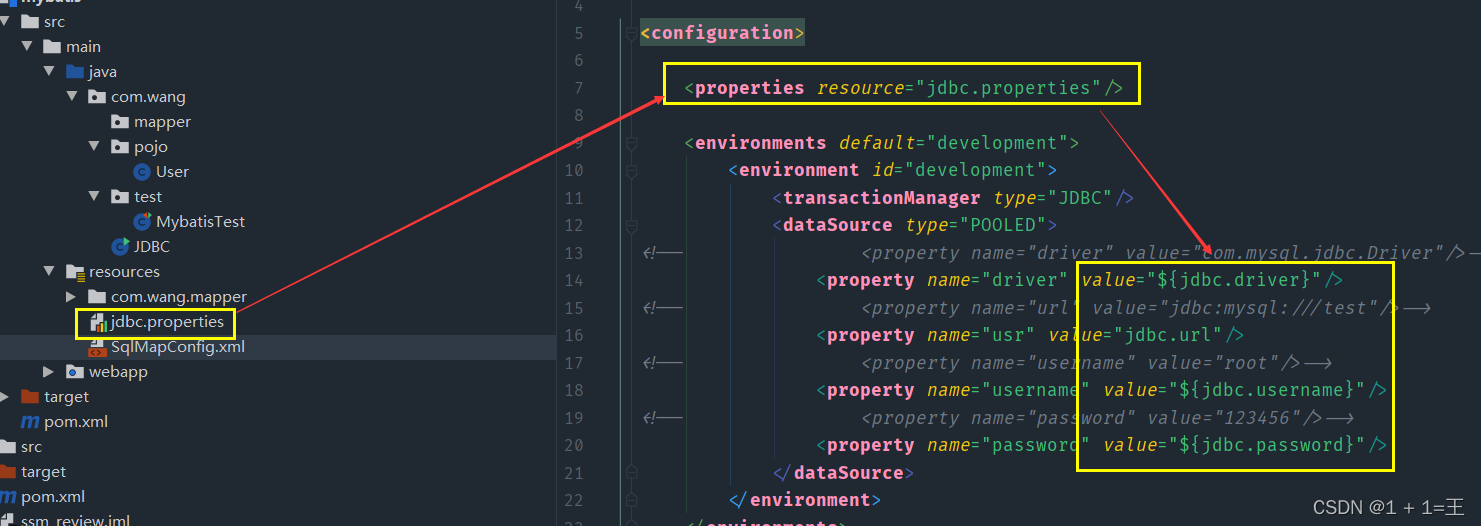1481x526 pixels.
Task: Click the environments tag name on line 9
Action: (x=760, y=143)
